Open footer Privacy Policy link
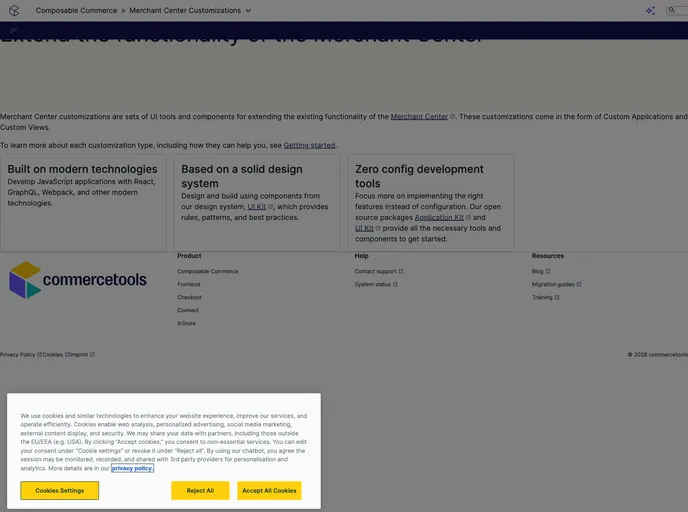The image size is (688, 512). point(21,354)
